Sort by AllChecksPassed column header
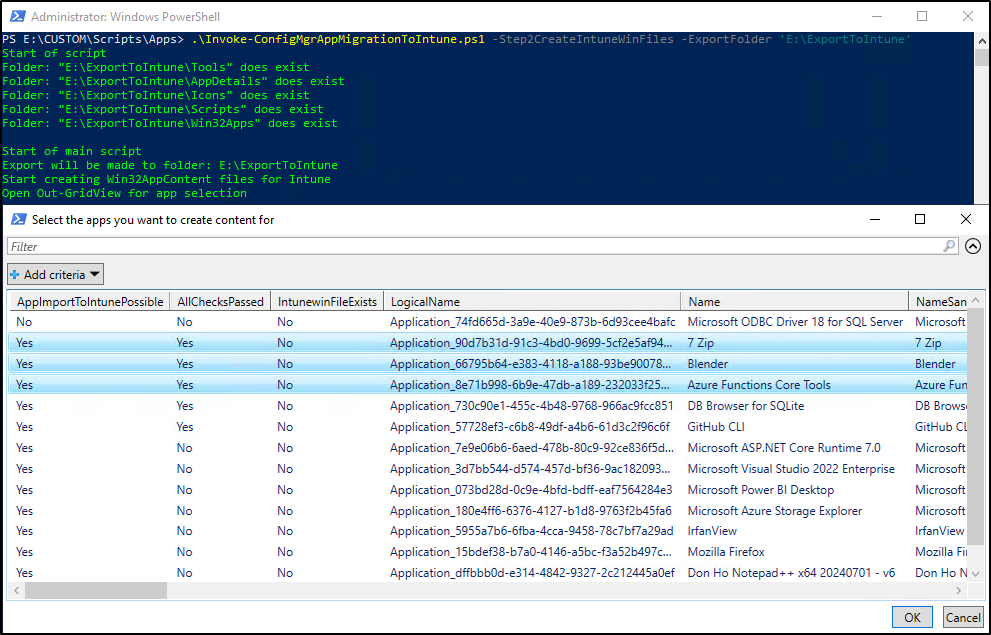 click(220, 301)
